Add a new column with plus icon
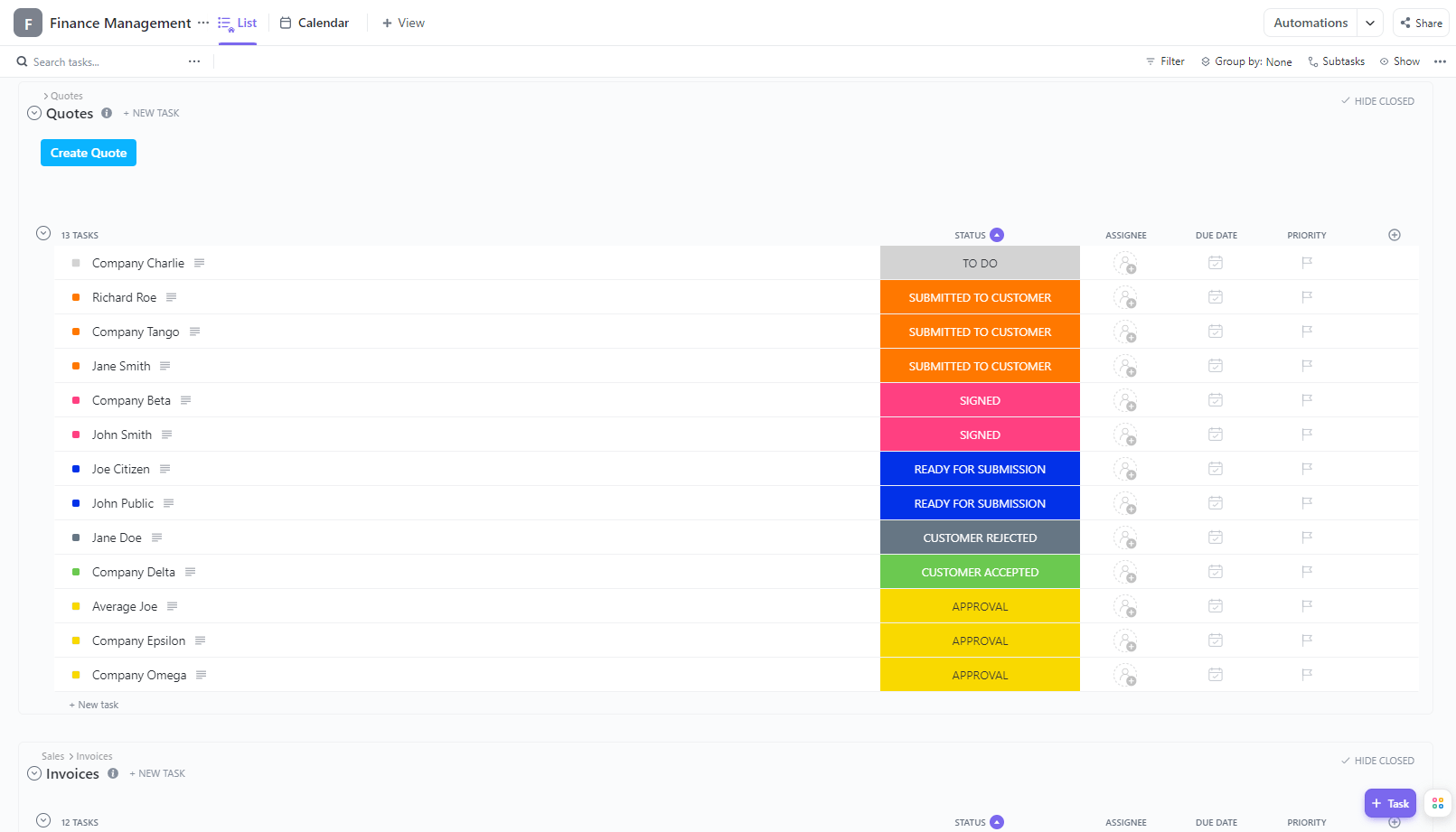This screenshot has width=1456, height=832. (x=1395, y=235)
